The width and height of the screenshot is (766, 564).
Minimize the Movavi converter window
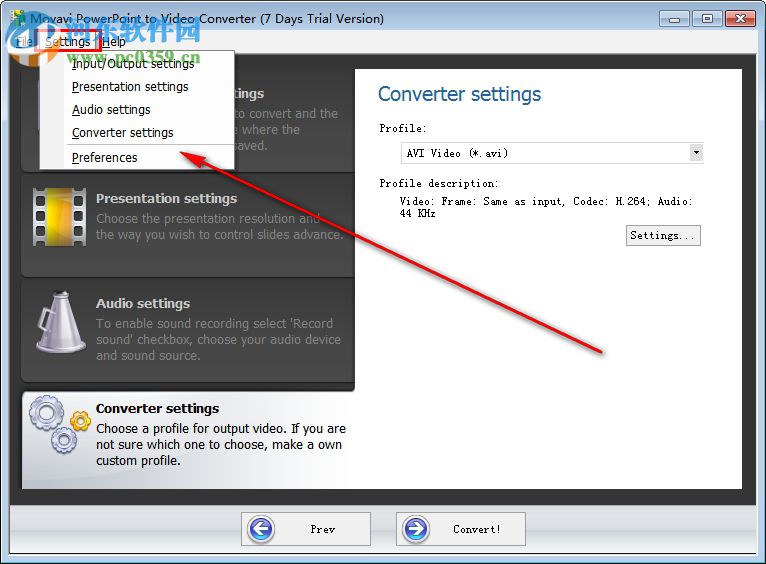point(674,19)
